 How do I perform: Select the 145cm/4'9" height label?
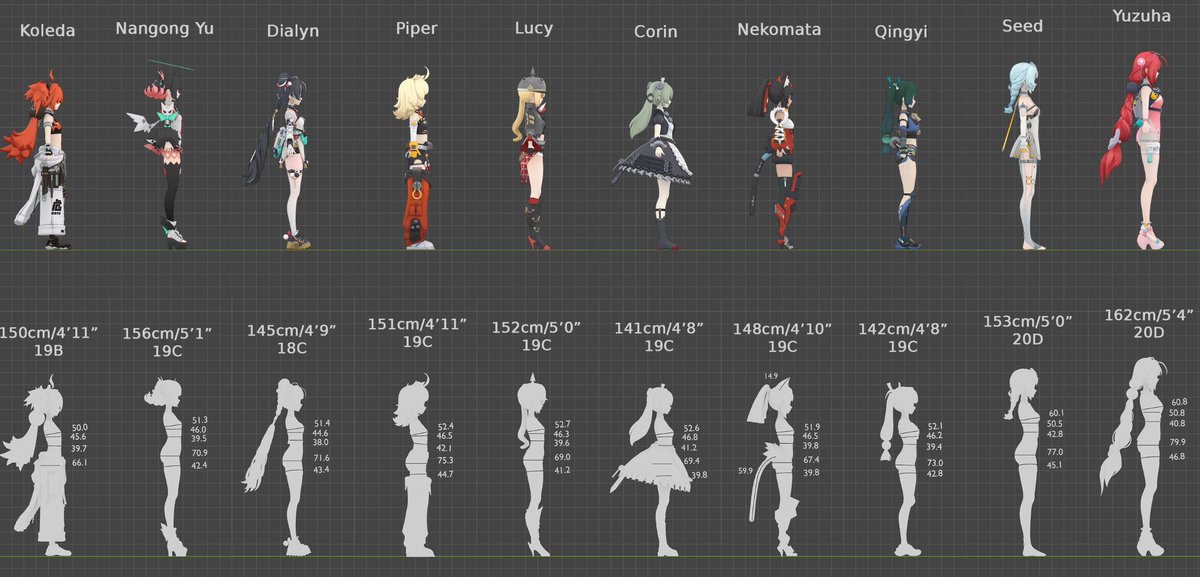click(290, 331)
